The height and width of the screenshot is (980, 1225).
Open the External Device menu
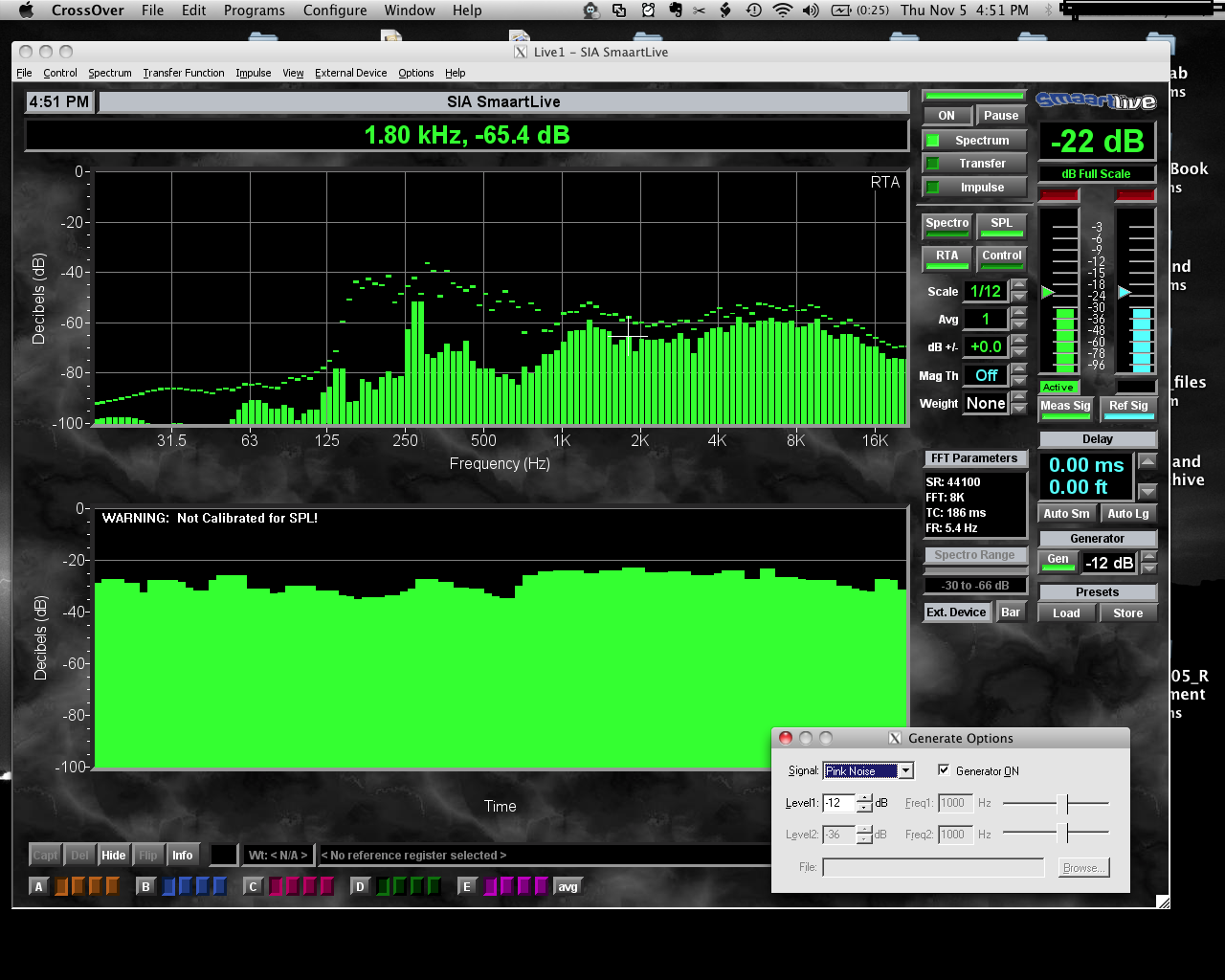tap(351, 73)
